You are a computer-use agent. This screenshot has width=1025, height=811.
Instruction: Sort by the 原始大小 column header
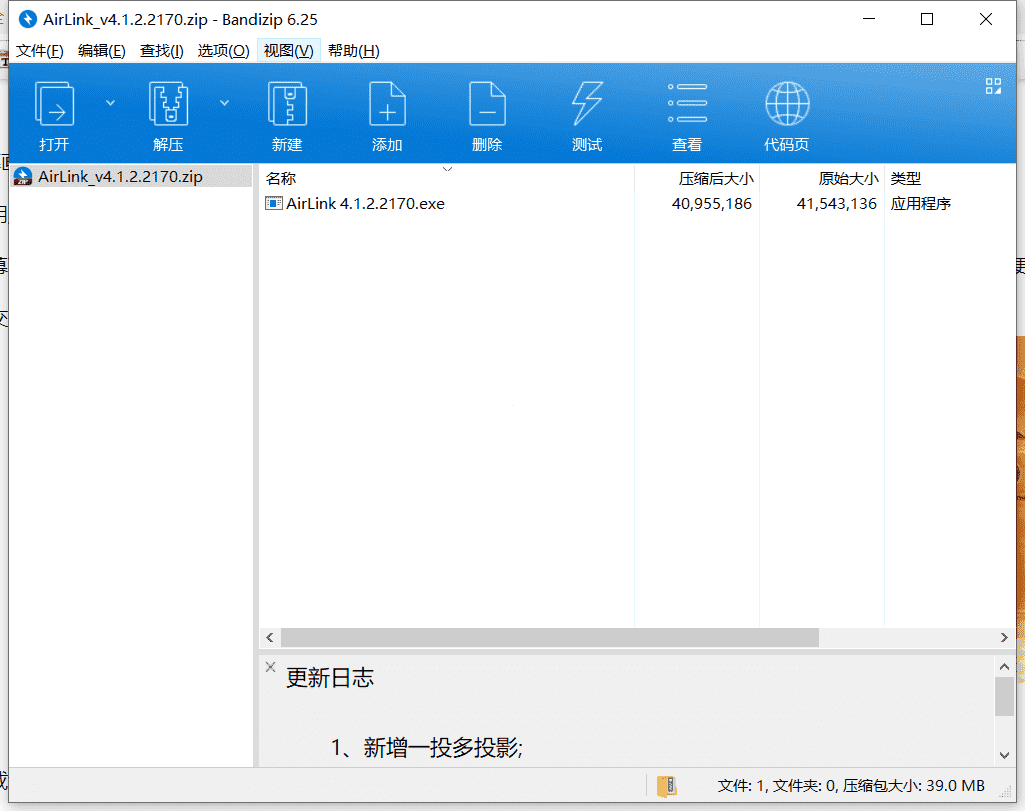pos(822,178)
